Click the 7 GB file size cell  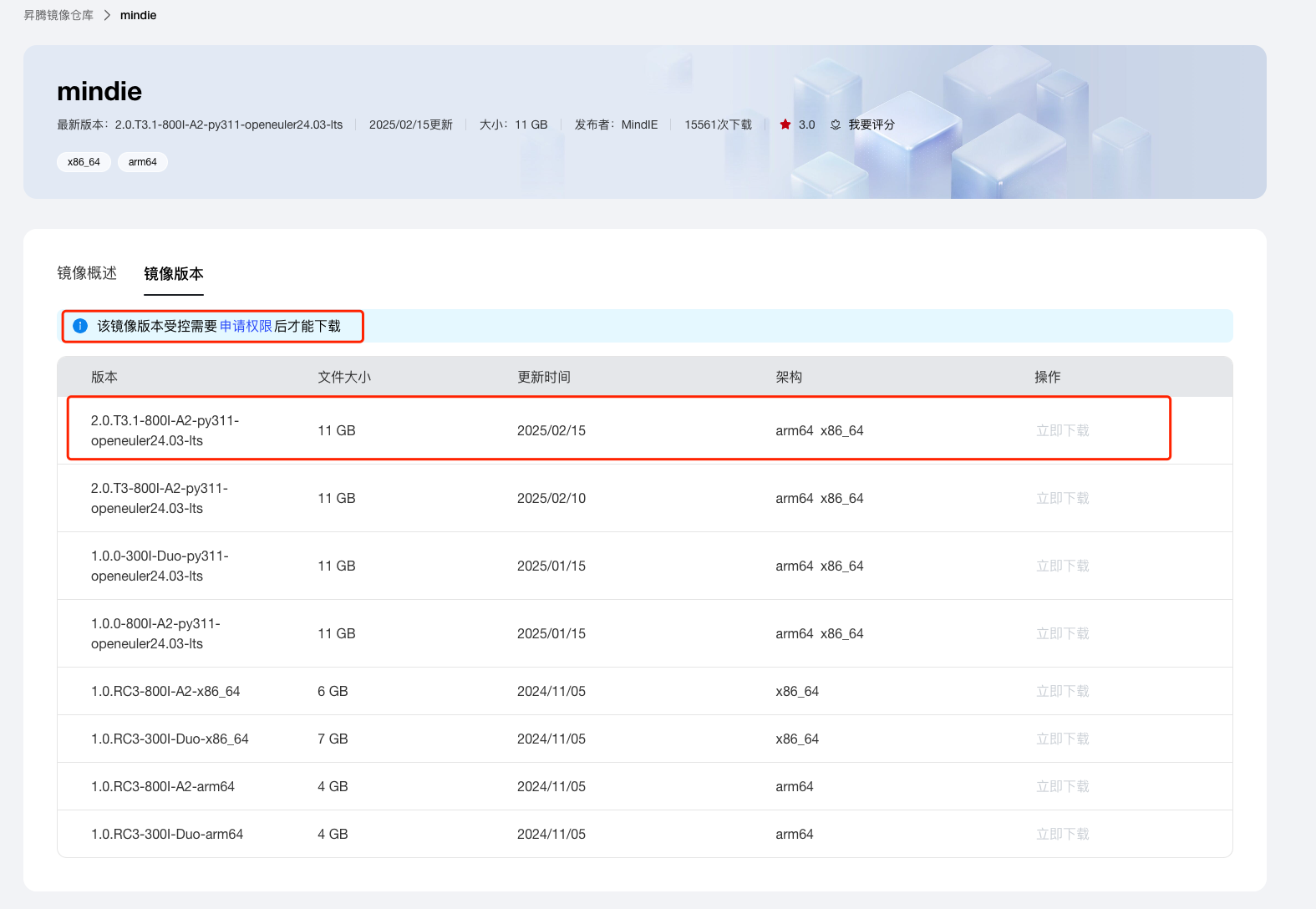[333, 739]
